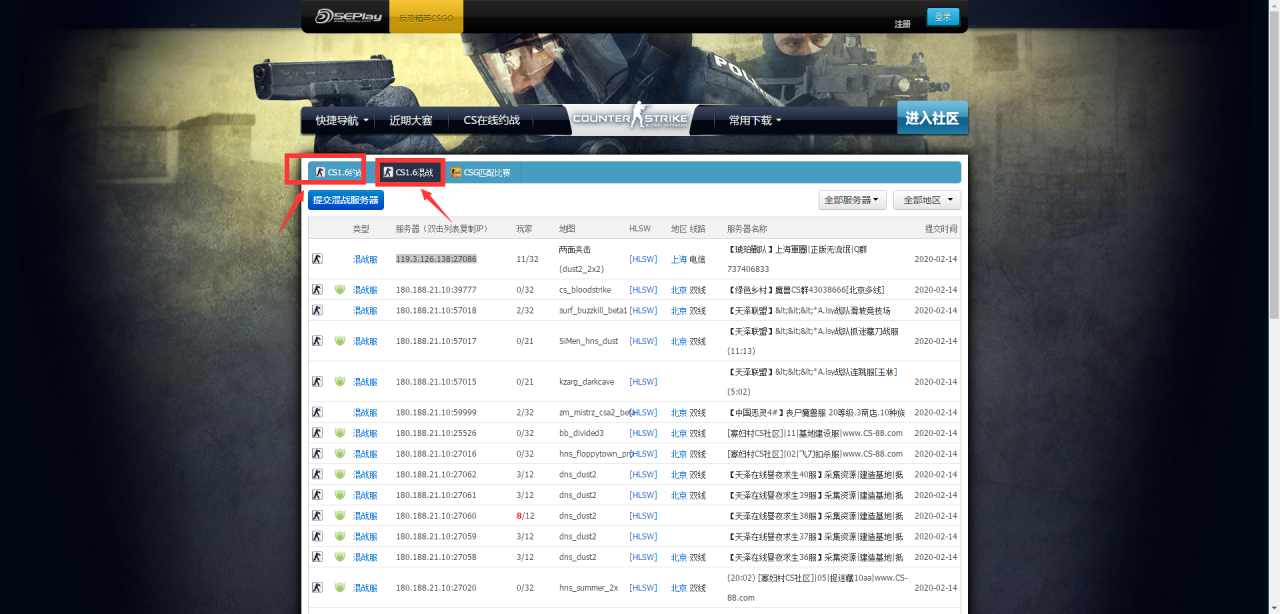Viewport: 1280px width, 614px height.
Task: Click the launch icon on the dns_dust2 row
Action: (317, 474)
